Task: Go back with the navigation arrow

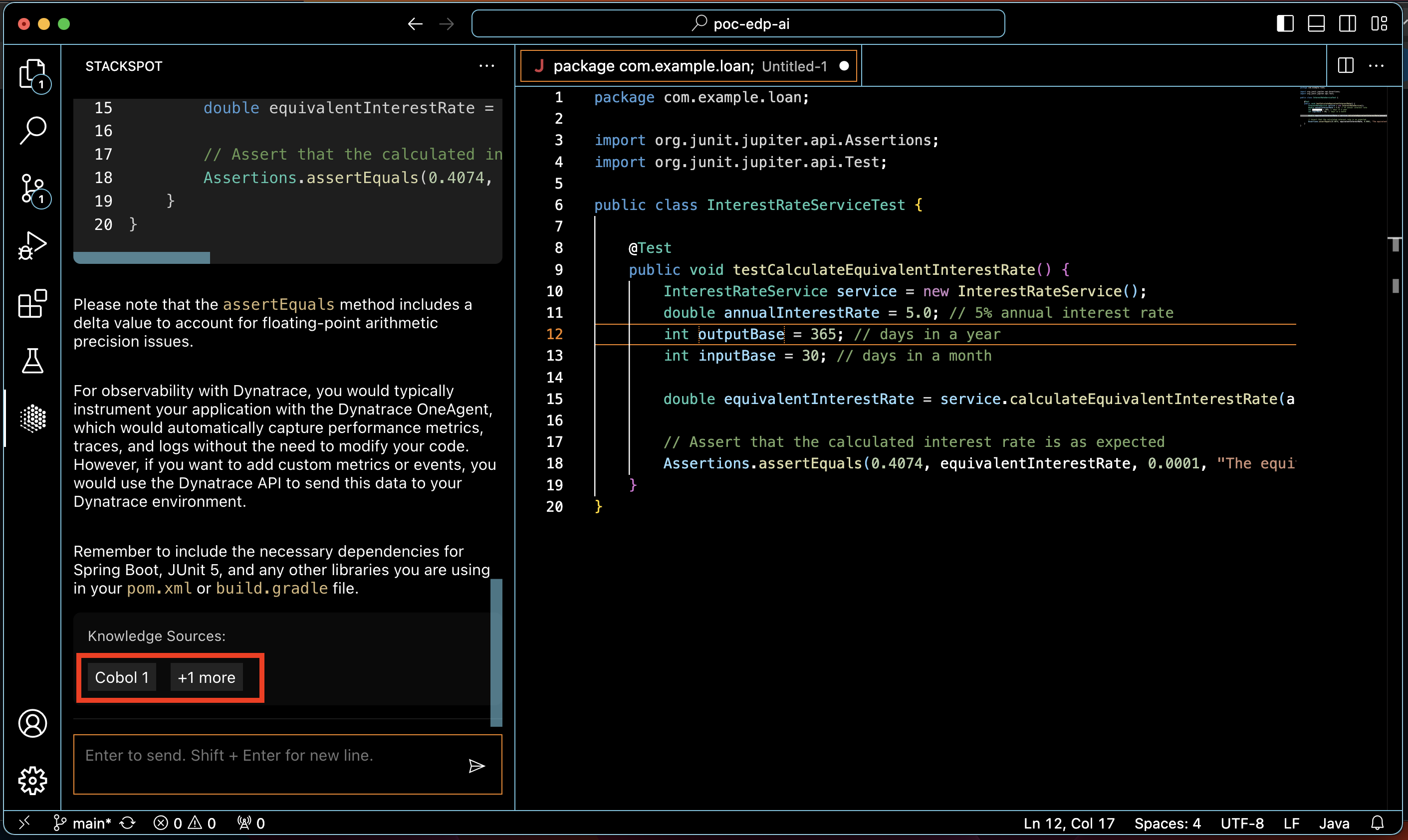Action: pyautogui.click(x=415, y=24)
